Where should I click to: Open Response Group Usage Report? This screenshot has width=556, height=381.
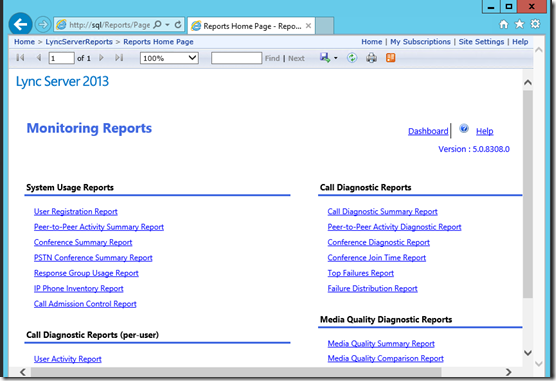click(86, 273)
